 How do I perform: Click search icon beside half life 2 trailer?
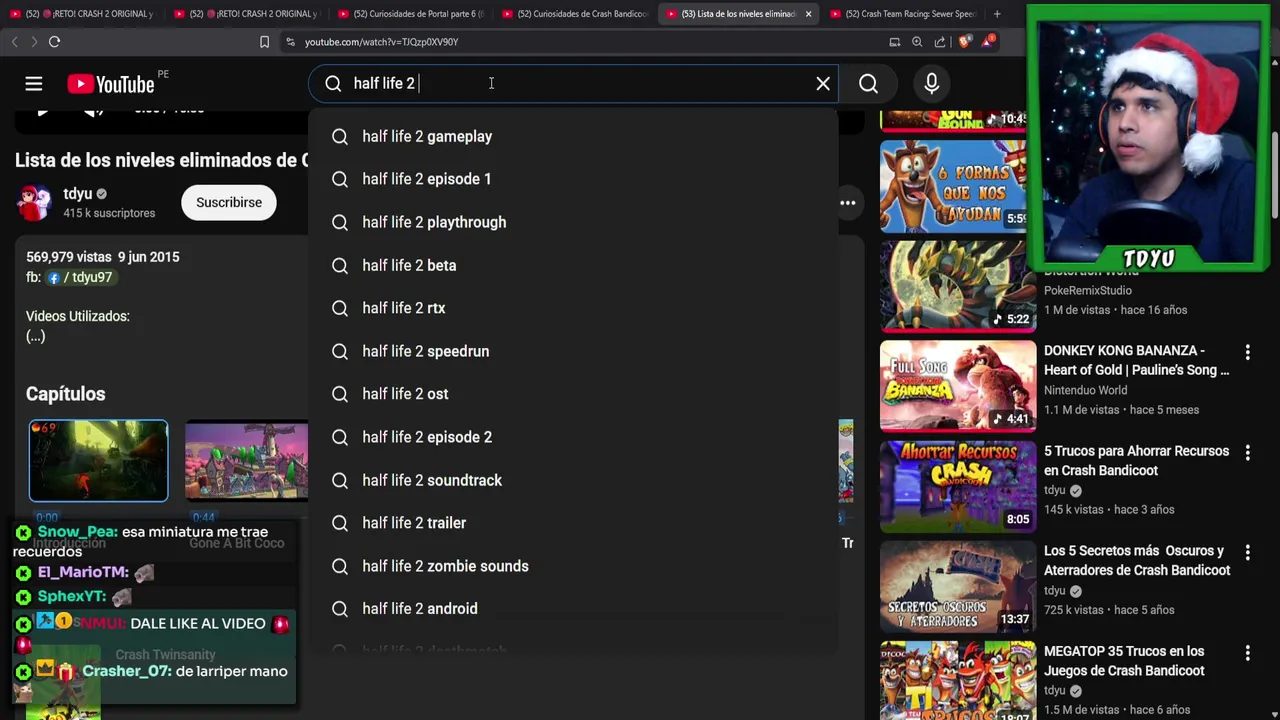tap(340, 523)
